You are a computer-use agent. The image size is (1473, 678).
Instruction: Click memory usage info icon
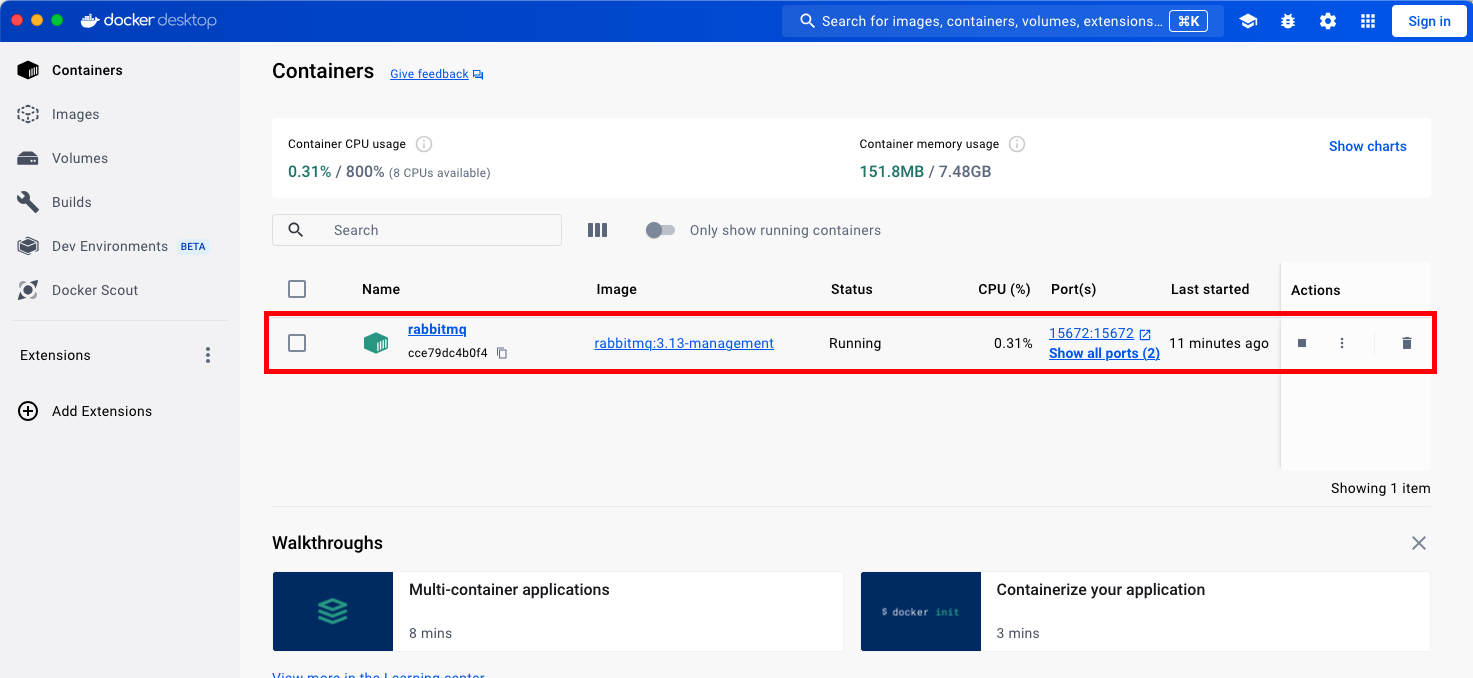[1017, 144]
